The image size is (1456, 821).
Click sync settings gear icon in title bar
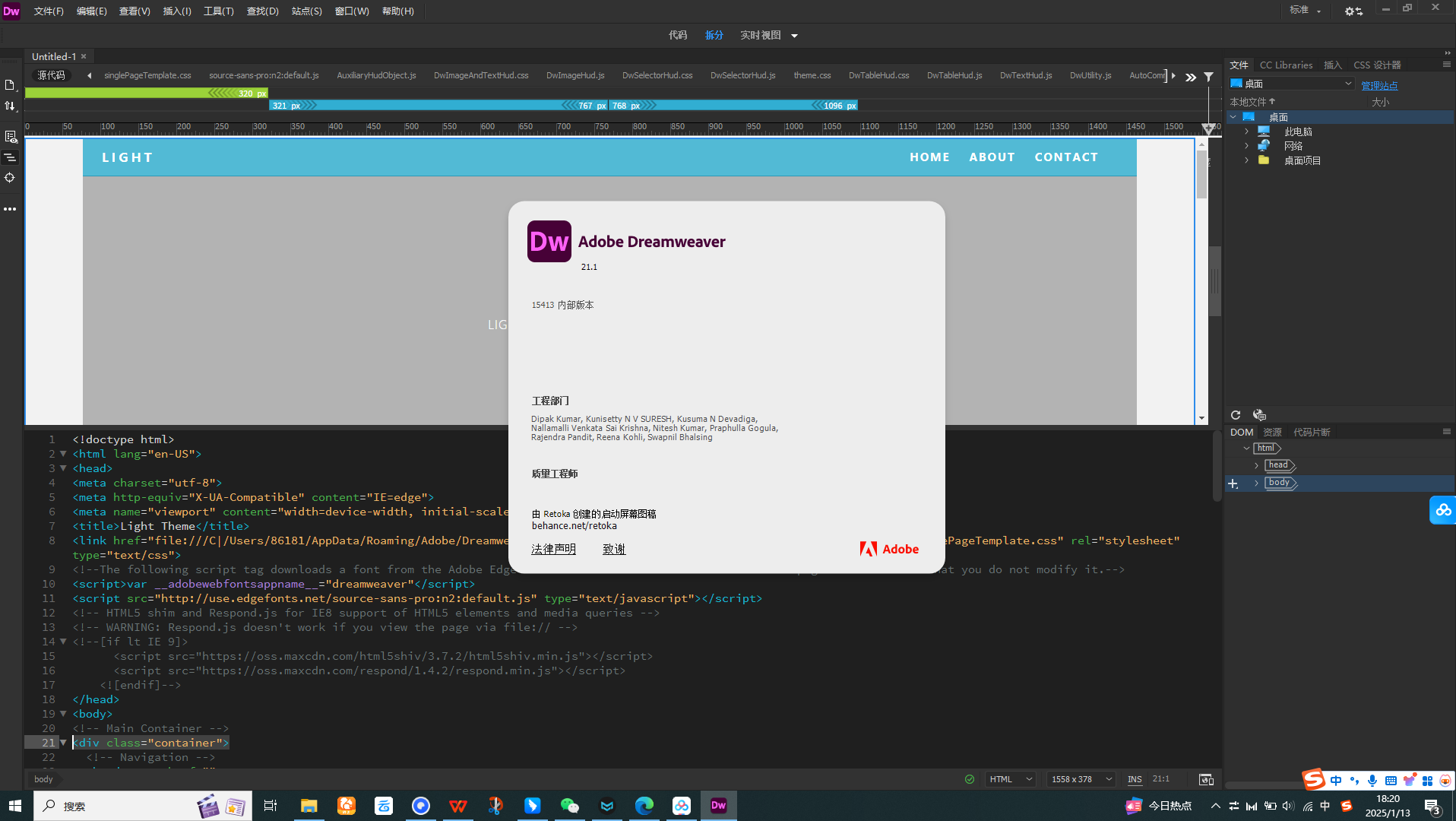[1353, 11]
